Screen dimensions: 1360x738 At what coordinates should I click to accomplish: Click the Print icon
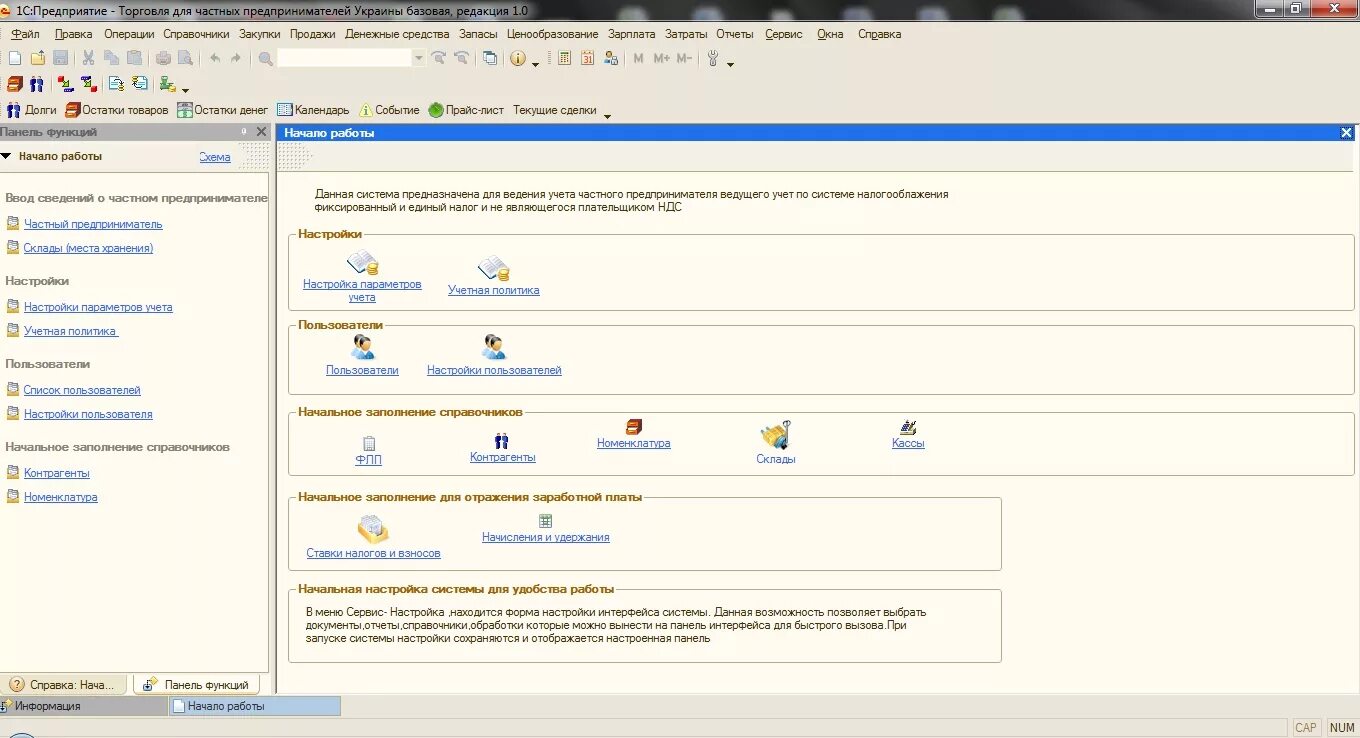pos(163,58)
